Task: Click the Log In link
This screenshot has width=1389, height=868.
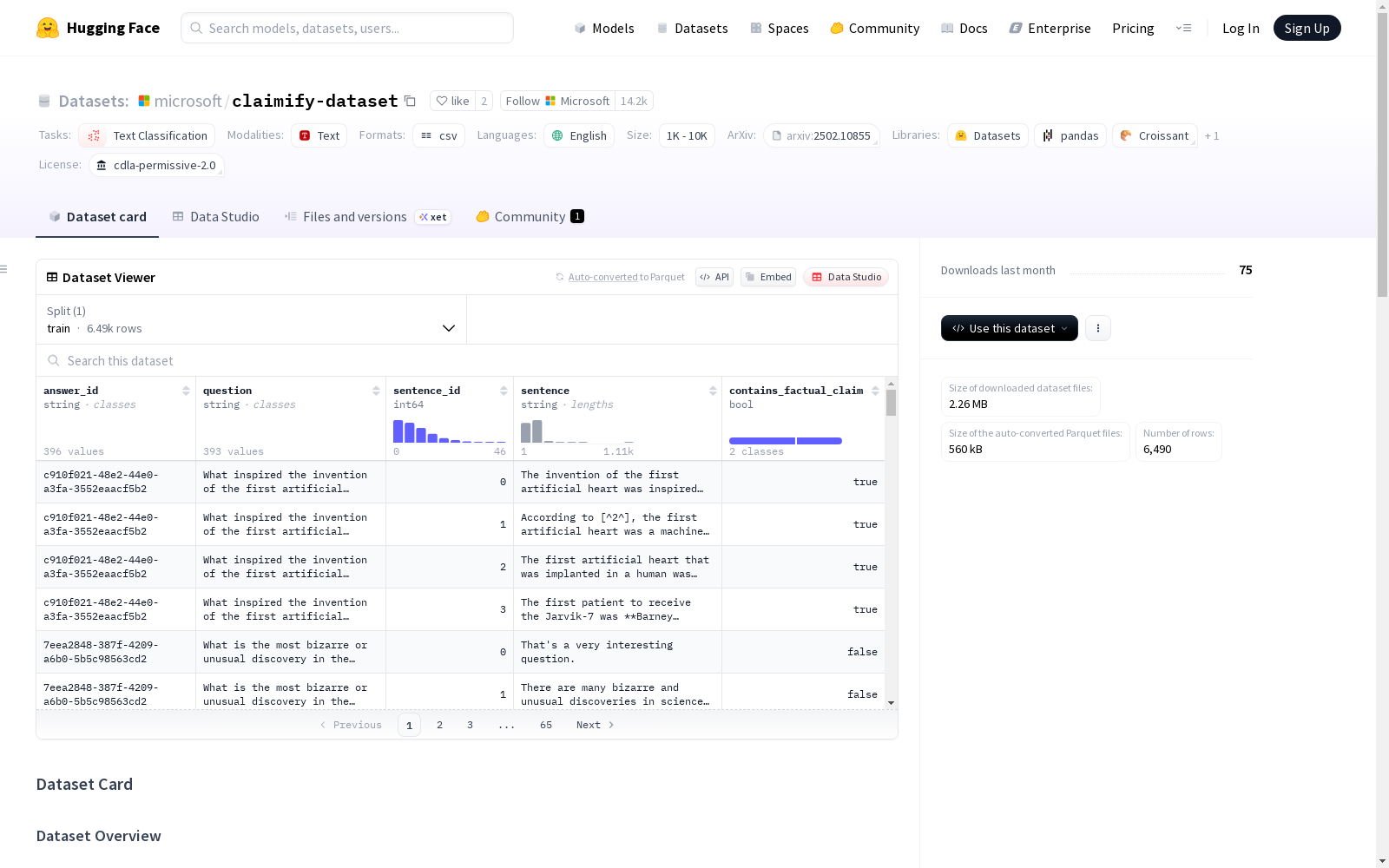Action: (1241, 28)
